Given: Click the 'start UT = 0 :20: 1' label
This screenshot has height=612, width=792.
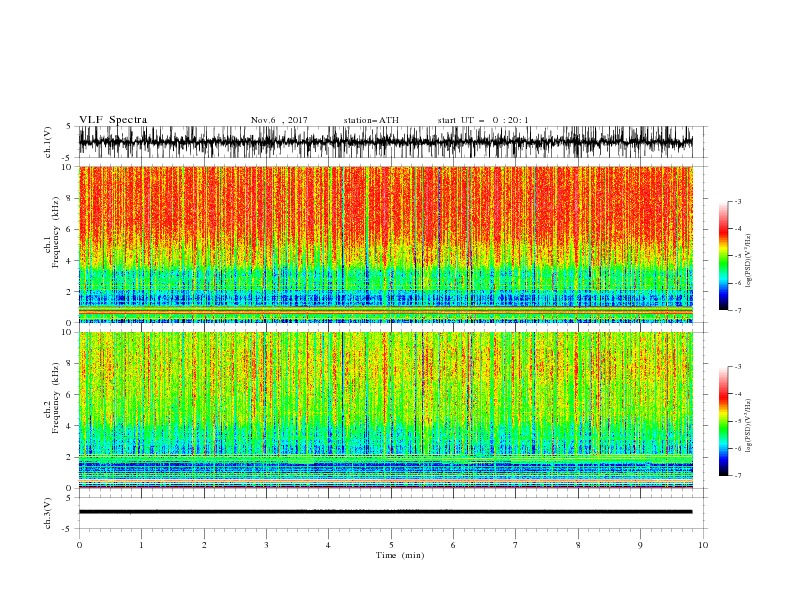Looking at the screenshot, I should pyautogui.click(x=482, y=120).
